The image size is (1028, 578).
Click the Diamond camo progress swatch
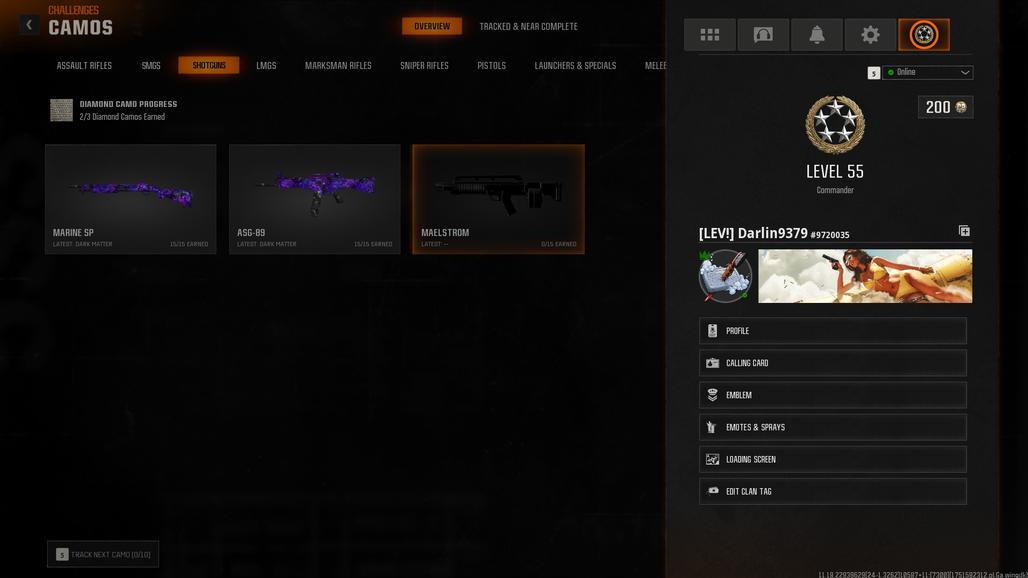[62, 110]
